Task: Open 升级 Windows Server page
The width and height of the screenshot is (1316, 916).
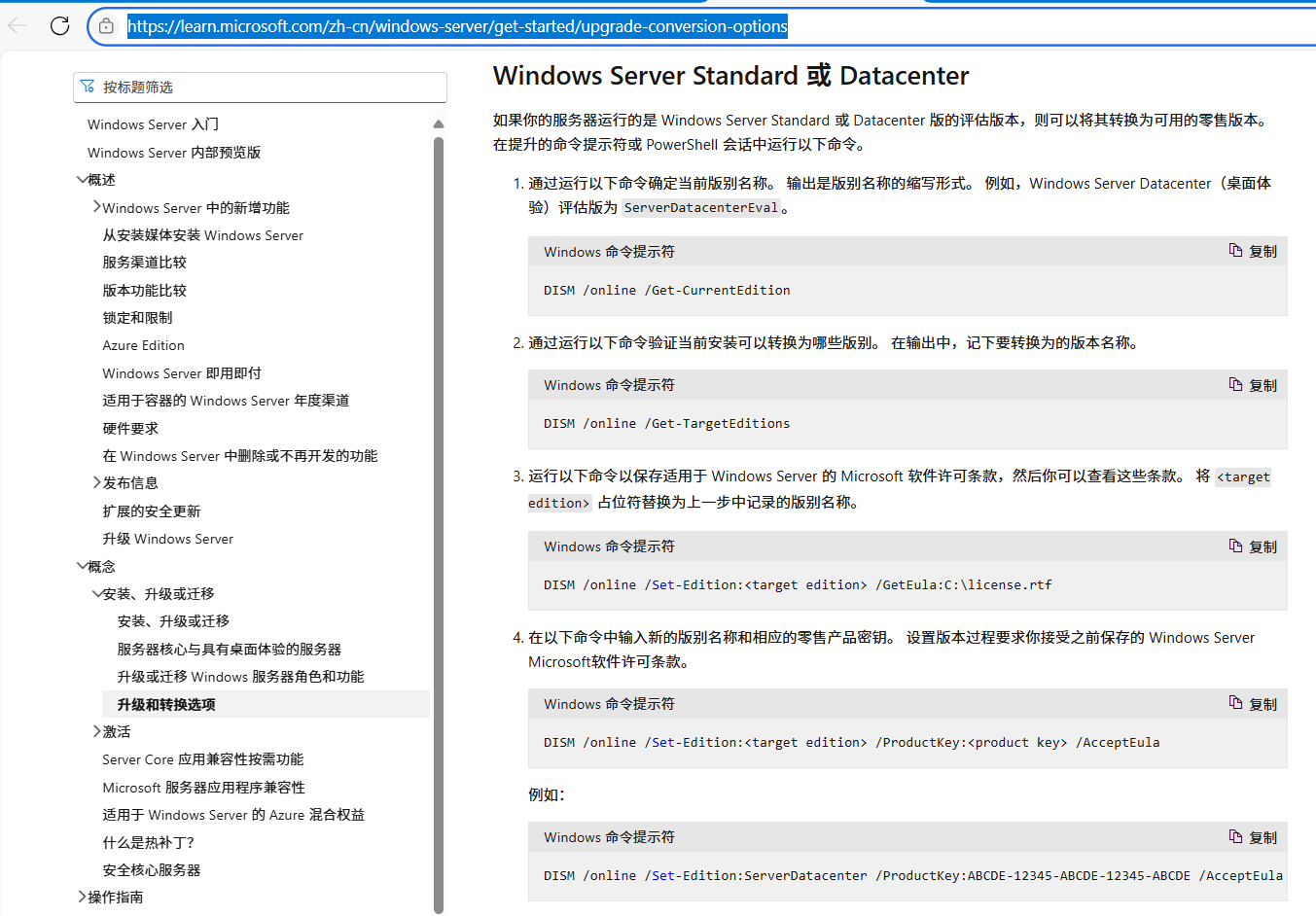Action: point(168,539)
